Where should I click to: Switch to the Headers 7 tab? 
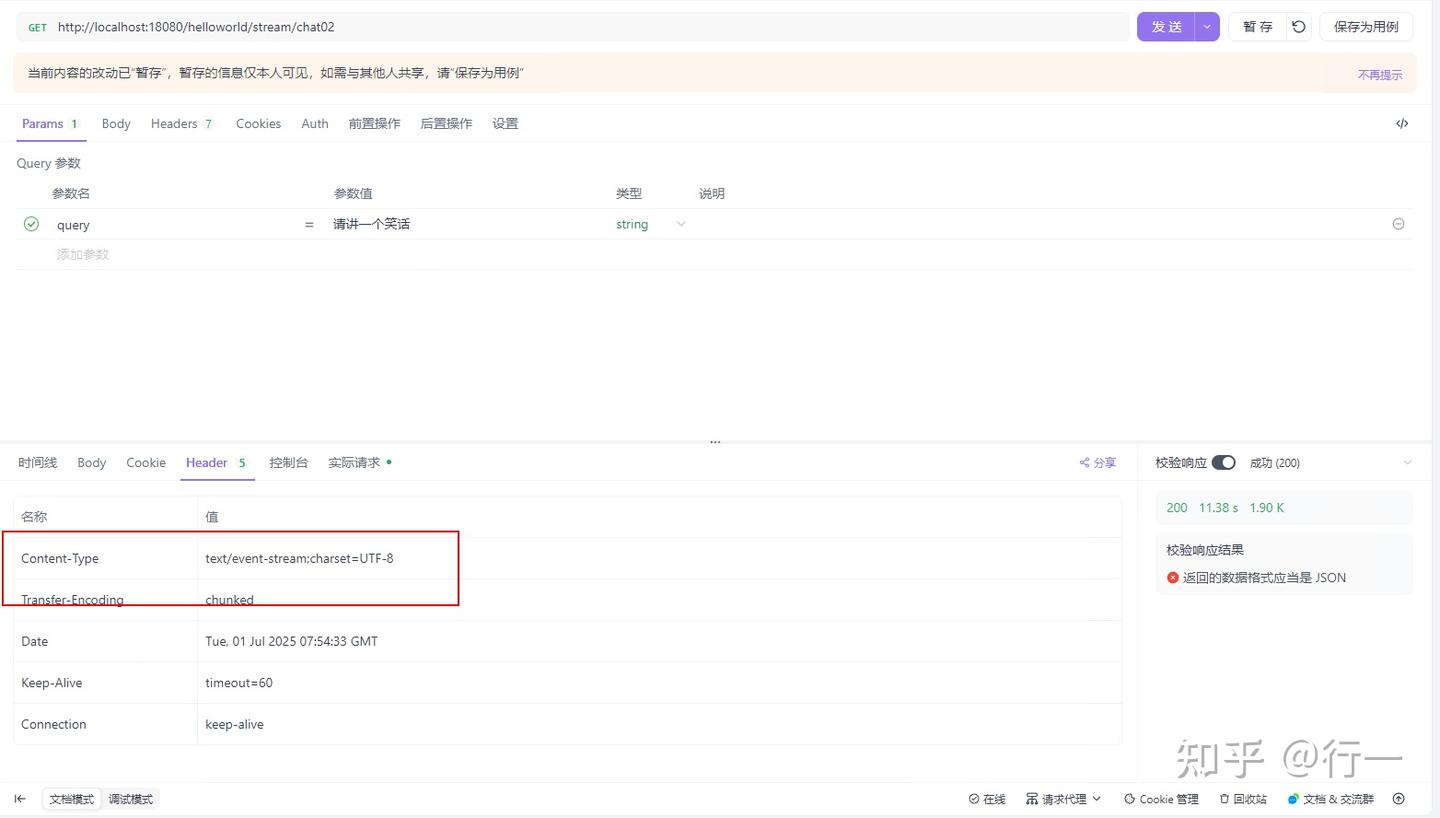pos(180,123)
